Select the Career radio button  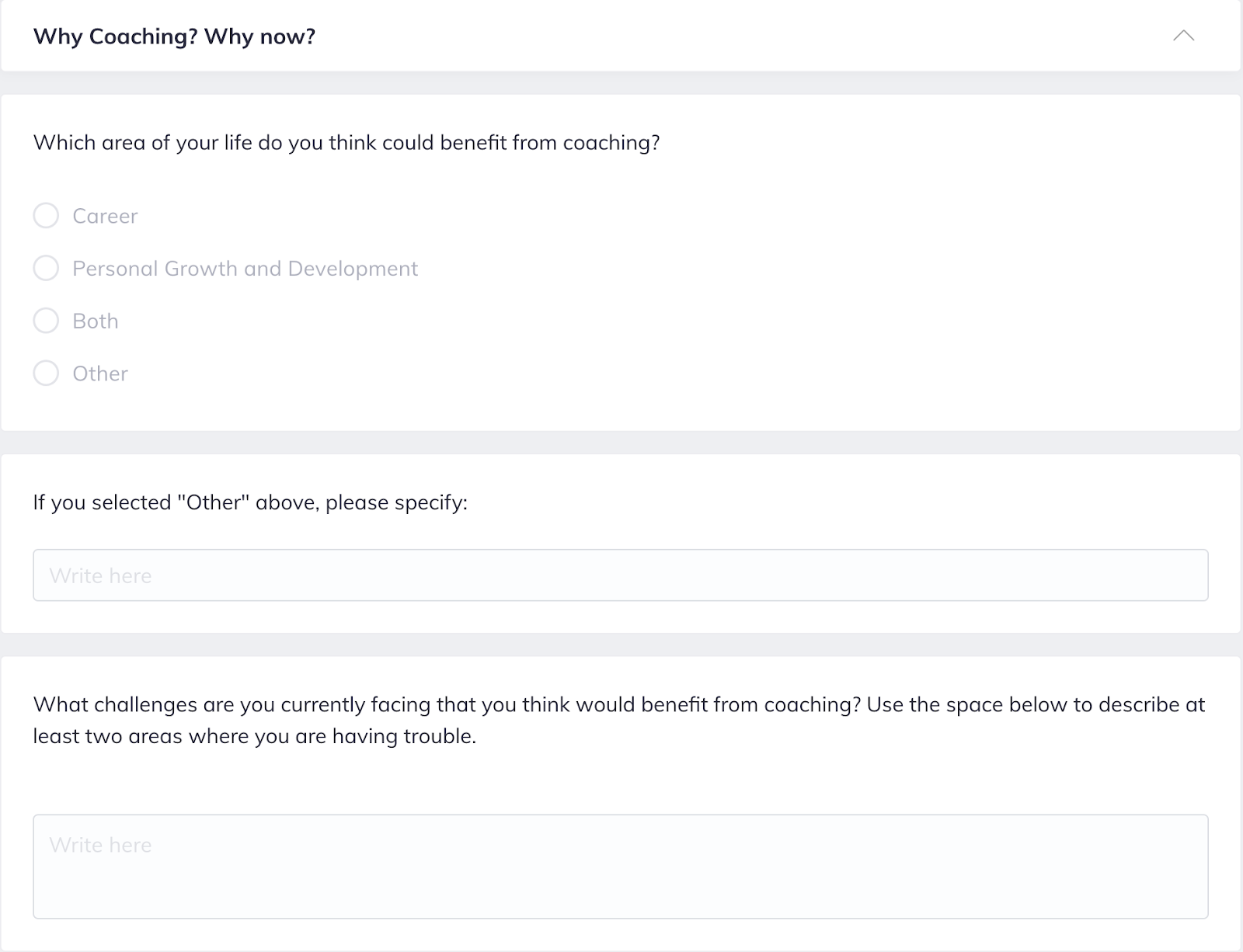[46, 216]
